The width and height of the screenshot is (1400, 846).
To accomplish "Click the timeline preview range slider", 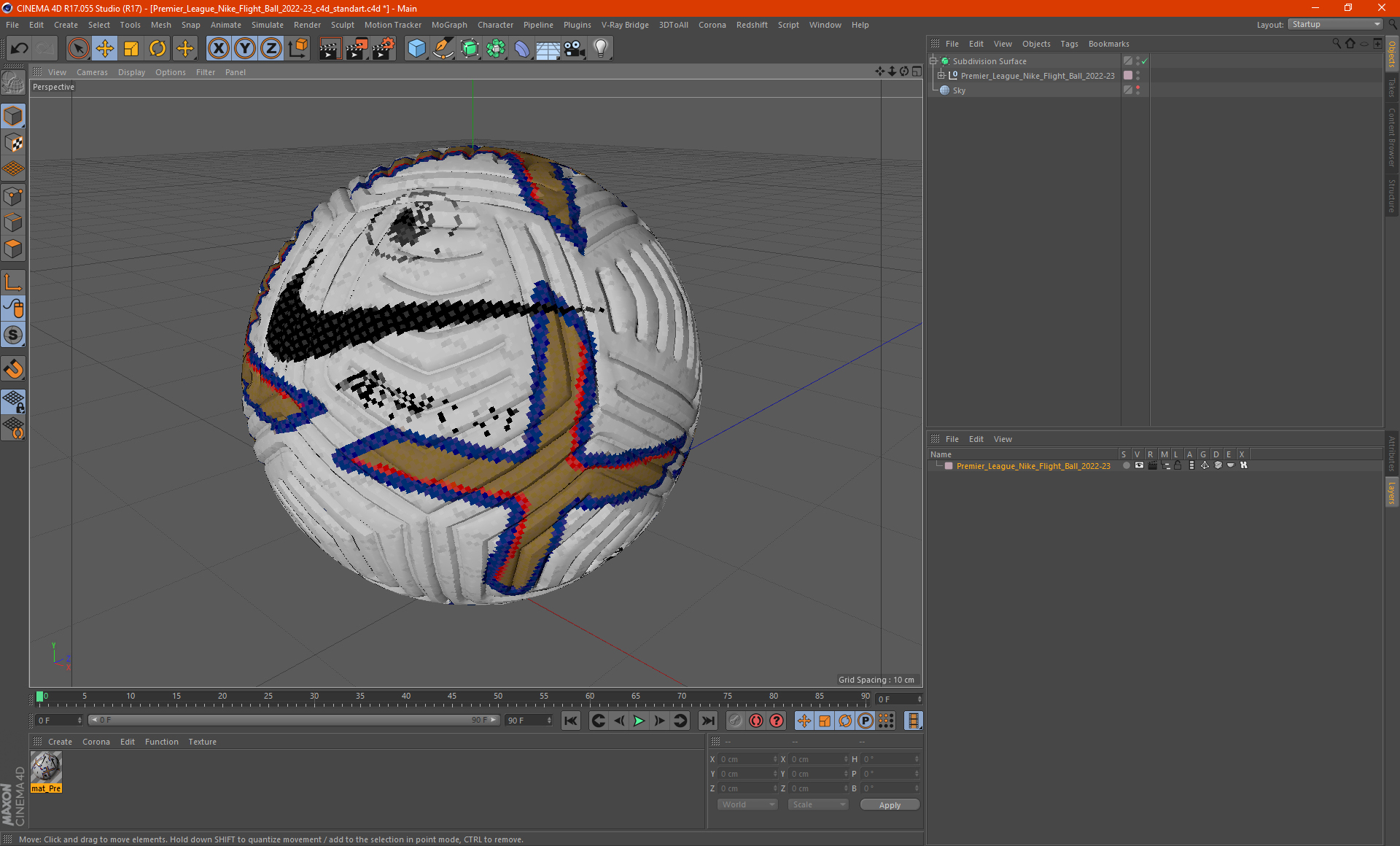I will click(293, 720).
